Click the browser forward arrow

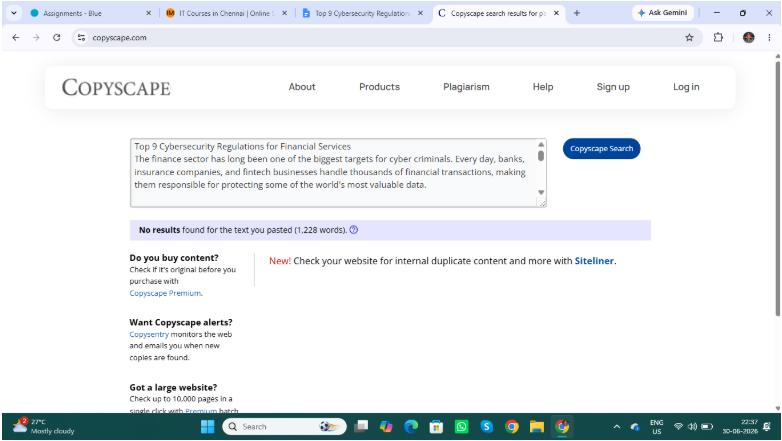coord(36,37)
